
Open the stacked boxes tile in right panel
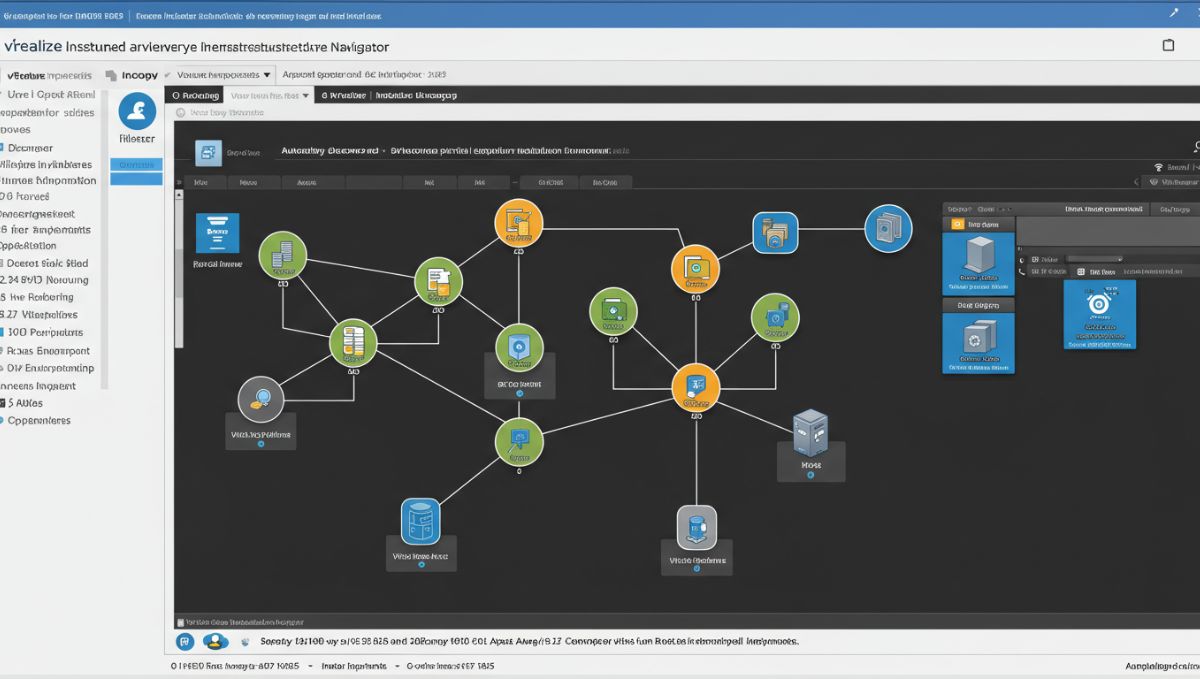[978, 343]
